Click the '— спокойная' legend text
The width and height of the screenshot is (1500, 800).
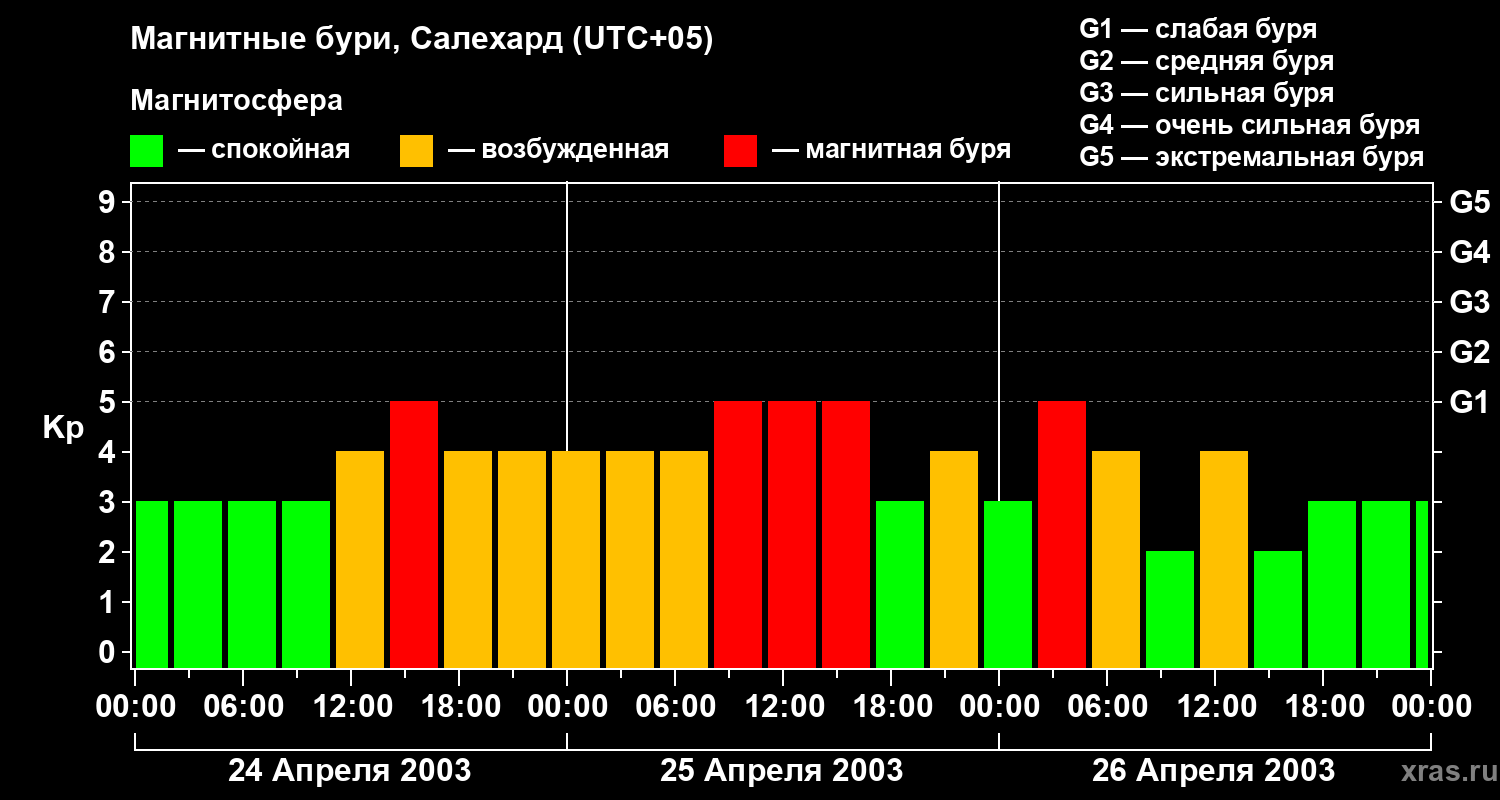264,150
